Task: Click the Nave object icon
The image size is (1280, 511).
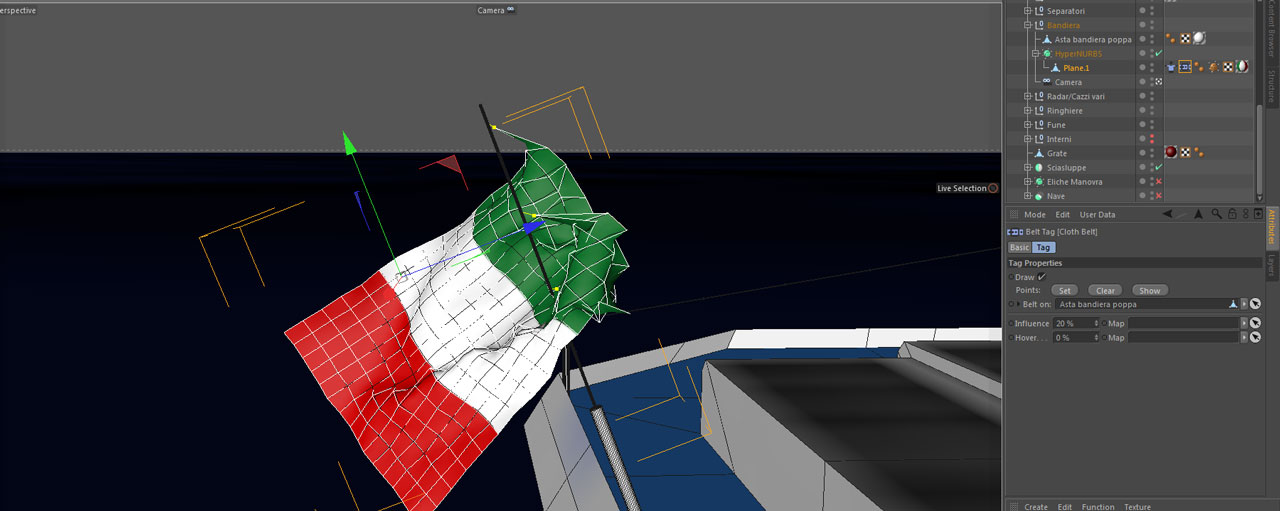Action: click(x=1039, y=196)
